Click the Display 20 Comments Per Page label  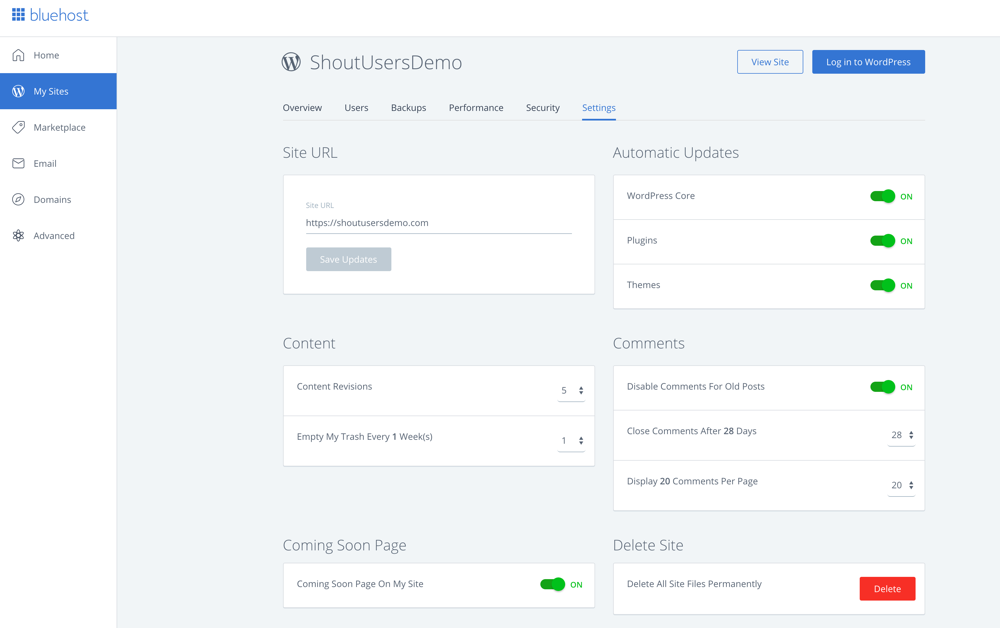click(x=692, y=481)
